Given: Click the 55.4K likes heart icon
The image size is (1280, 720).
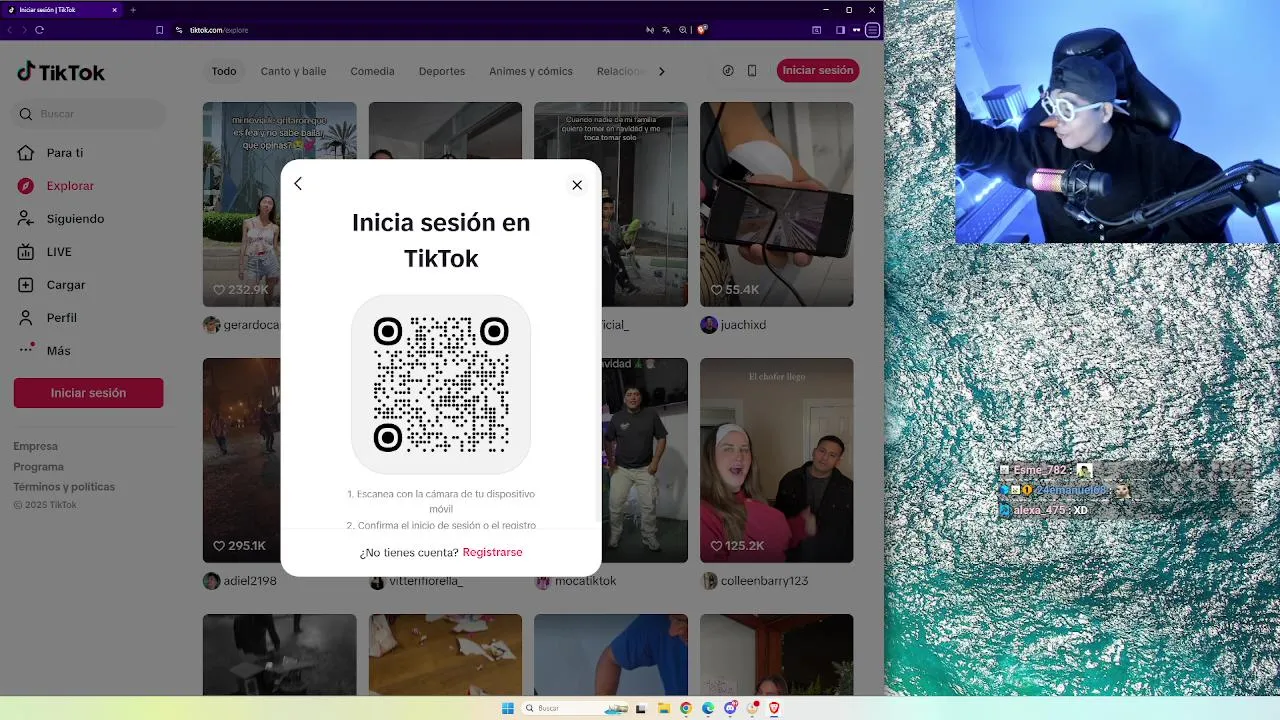Looking at the screenshot, I should click(x=716, y=290).
